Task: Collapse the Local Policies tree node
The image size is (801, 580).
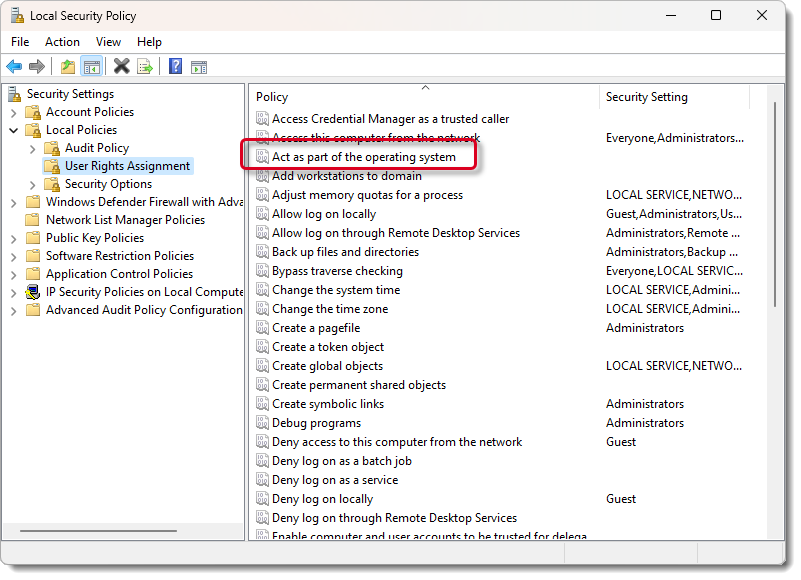Action: (x=13, y=130)
